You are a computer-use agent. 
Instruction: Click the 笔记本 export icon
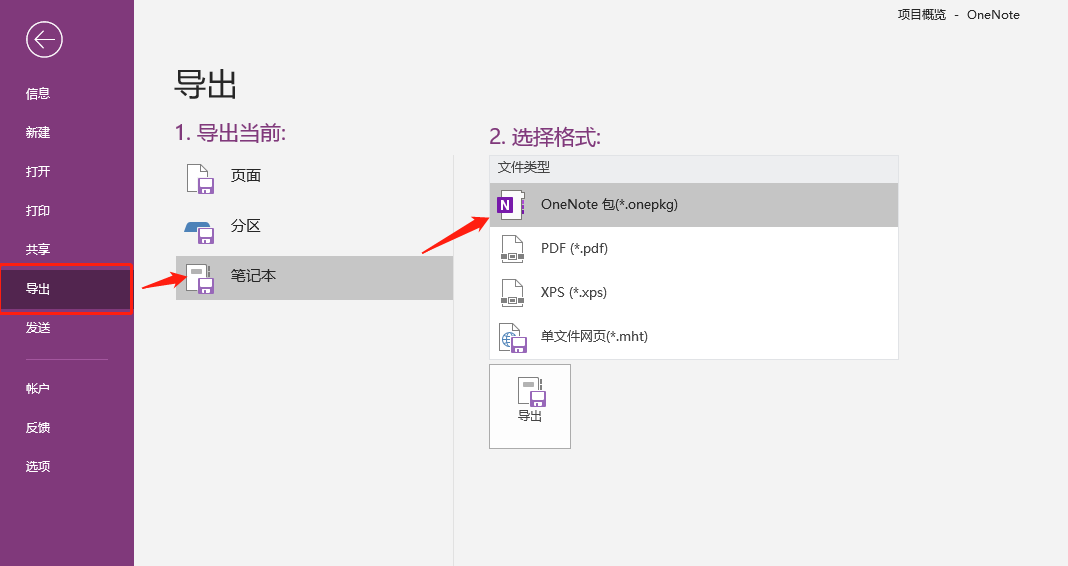[x=200, y=279]
